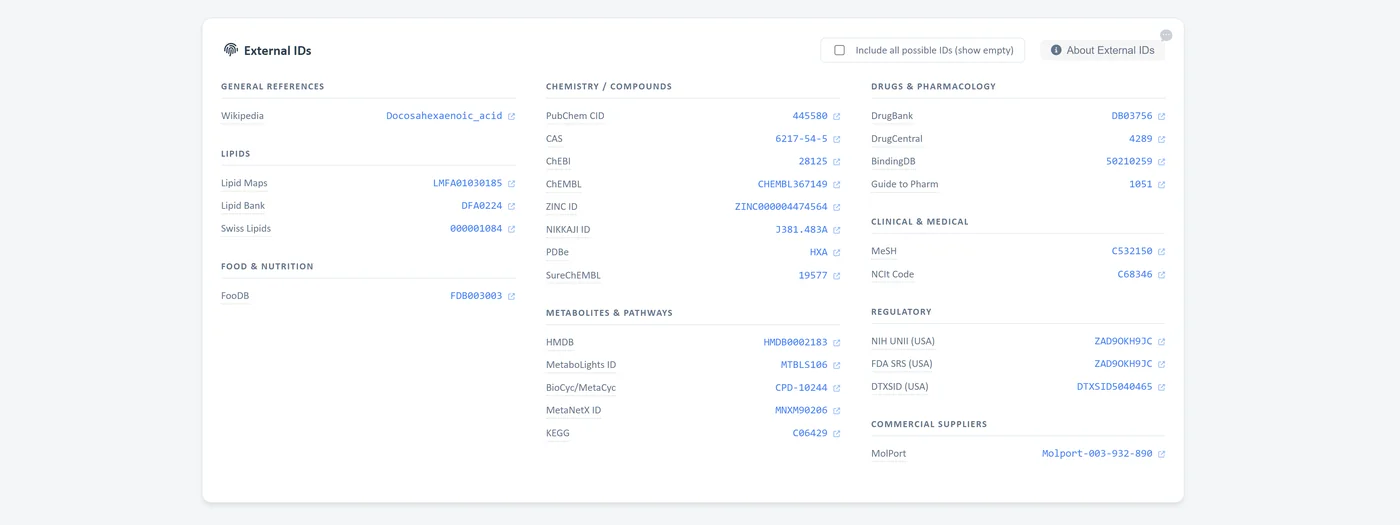Open HMDB entry HMDB0002183
Screen dimensions: 1400x525
[795, 342]
